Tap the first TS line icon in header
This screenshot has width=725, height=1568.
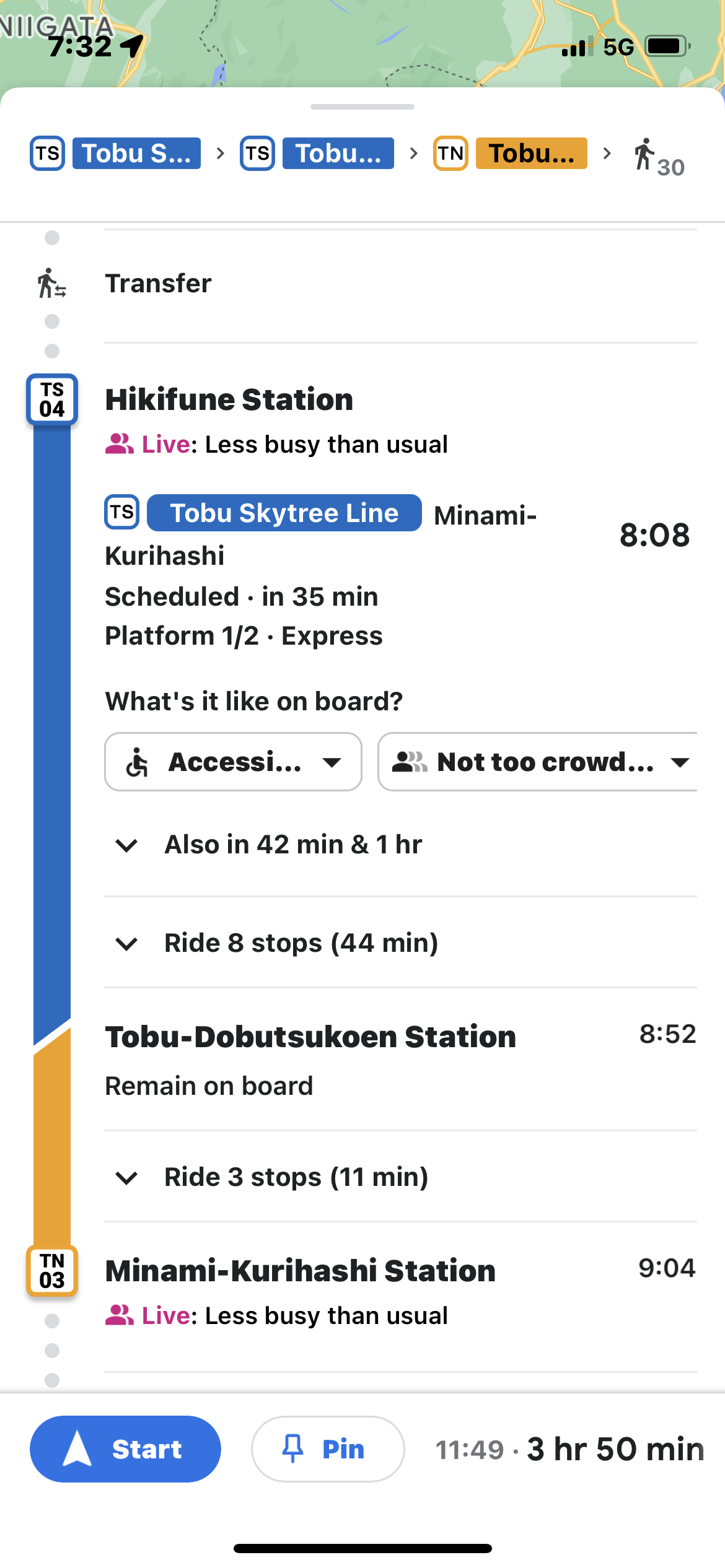click(x=48, y=153)
